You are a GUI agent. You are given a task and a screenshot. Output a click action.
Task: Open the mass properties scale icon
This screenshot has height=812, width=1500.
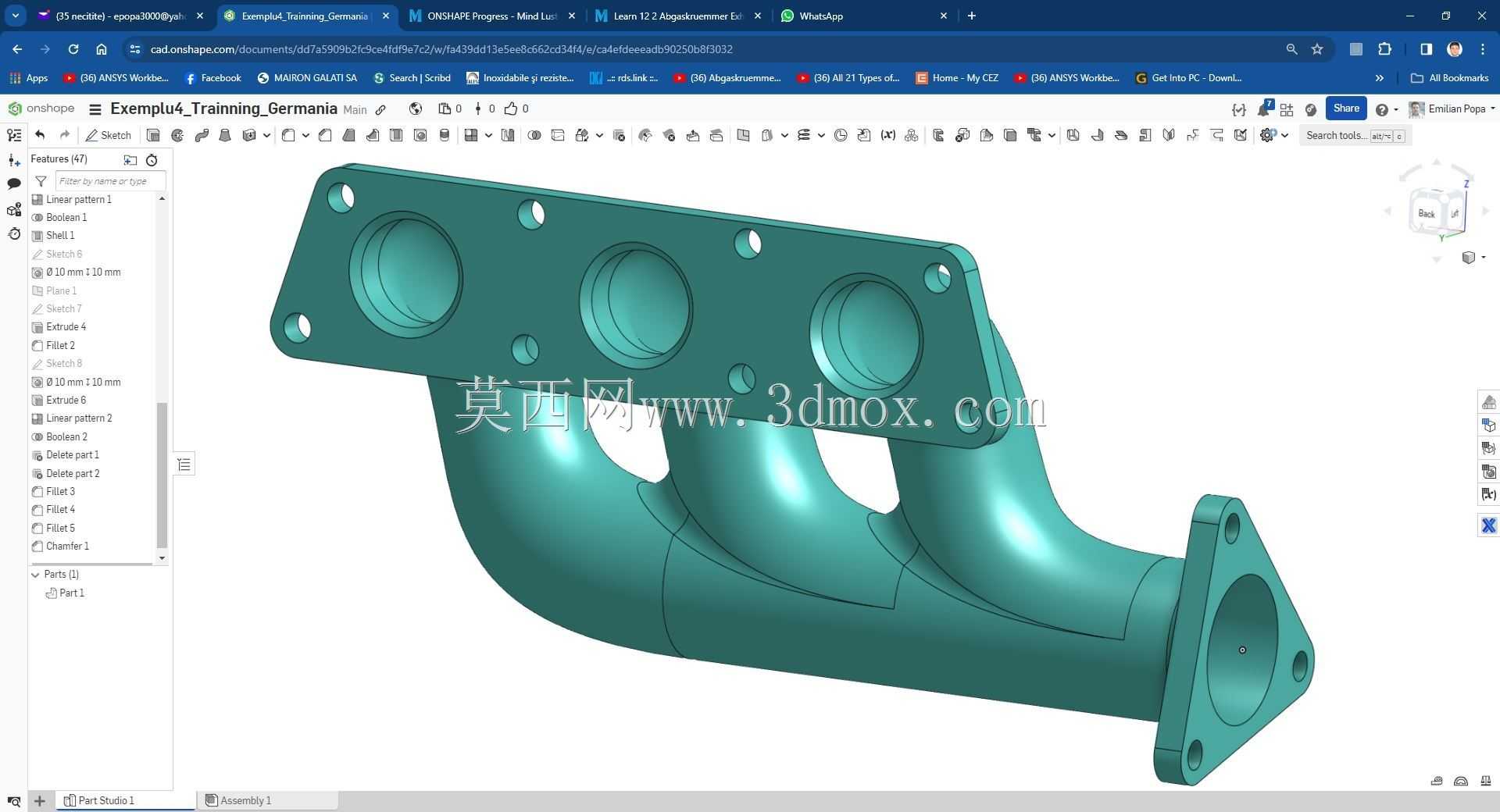point(1485,781)
